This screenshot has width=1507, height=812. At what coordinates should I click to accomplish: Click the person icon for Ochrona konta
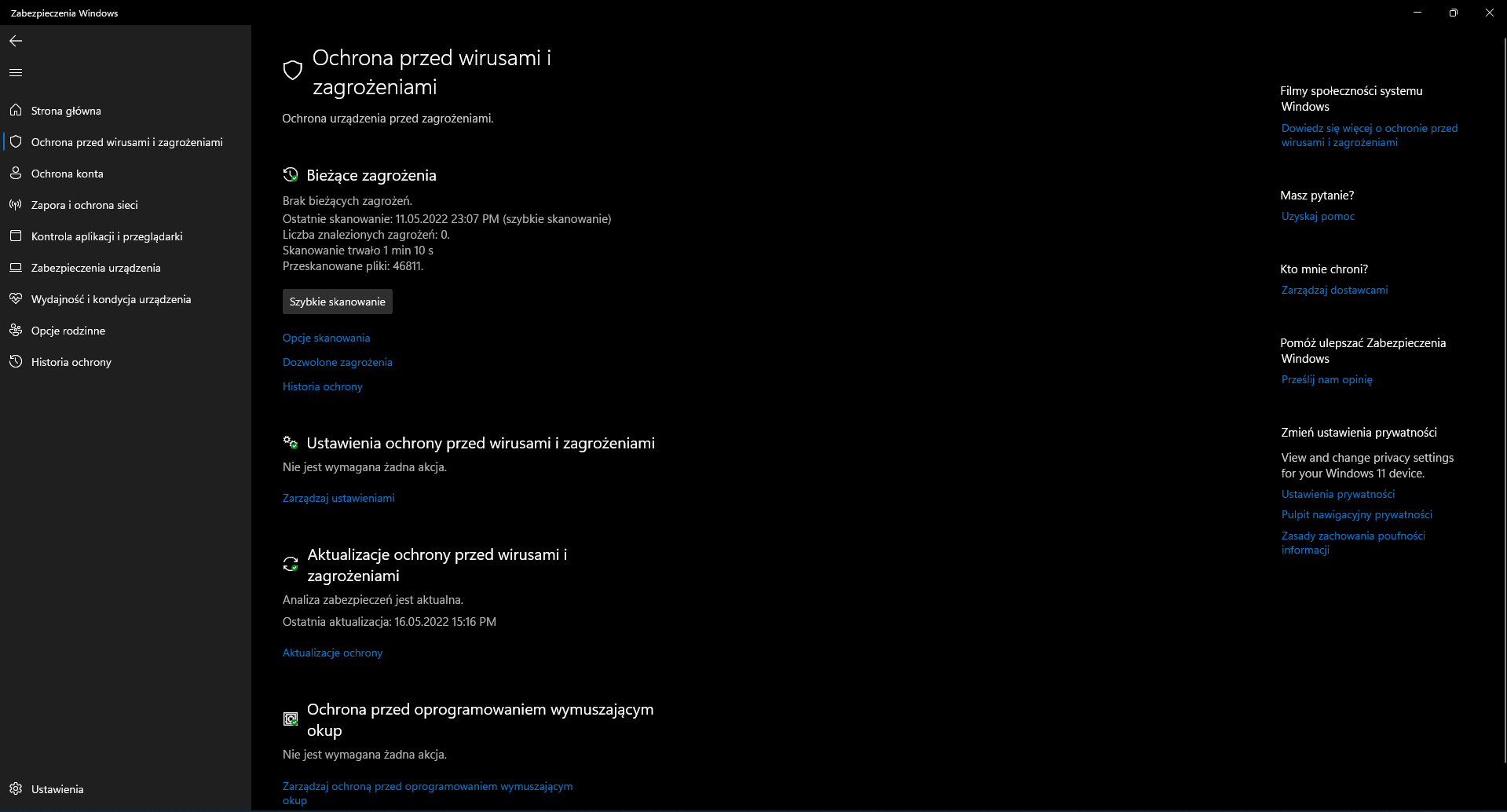16,174
